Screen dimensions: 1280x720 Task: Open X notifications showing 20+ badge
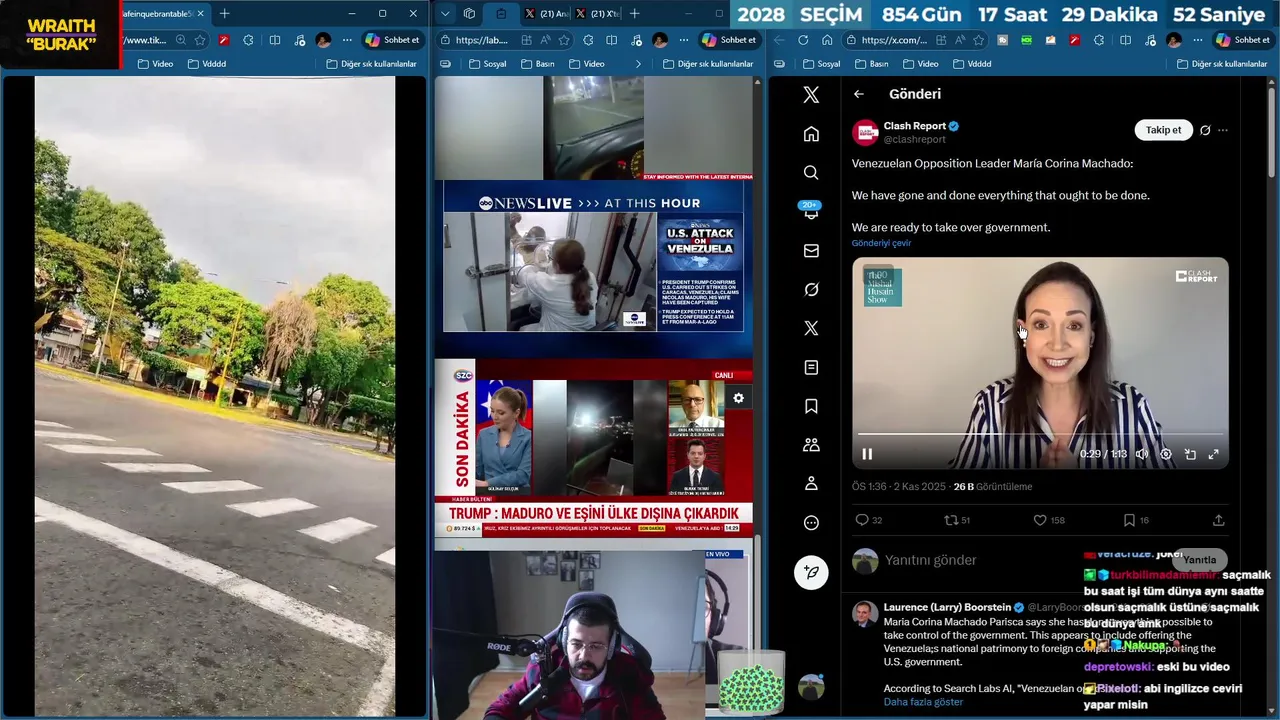tap(811, 210)
